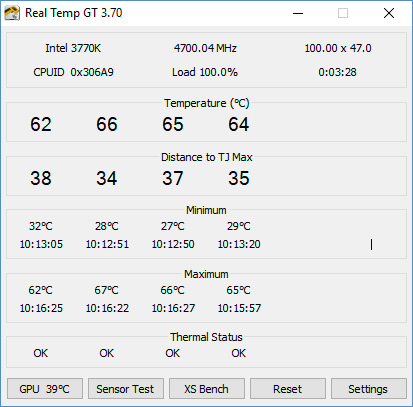Click the Real Temp GT 3.70 title text
Image resolution: width=413 pixels, height=407 pixels.
74,13
